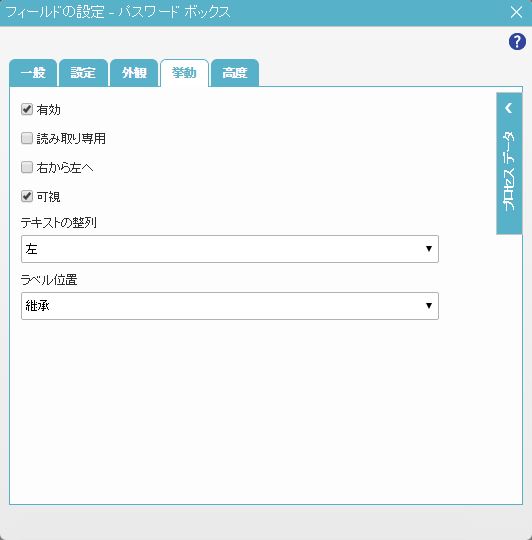Click the arrow of the 継承 combo box
This screenshot has height=540, width=532.
tap(429, 305)
